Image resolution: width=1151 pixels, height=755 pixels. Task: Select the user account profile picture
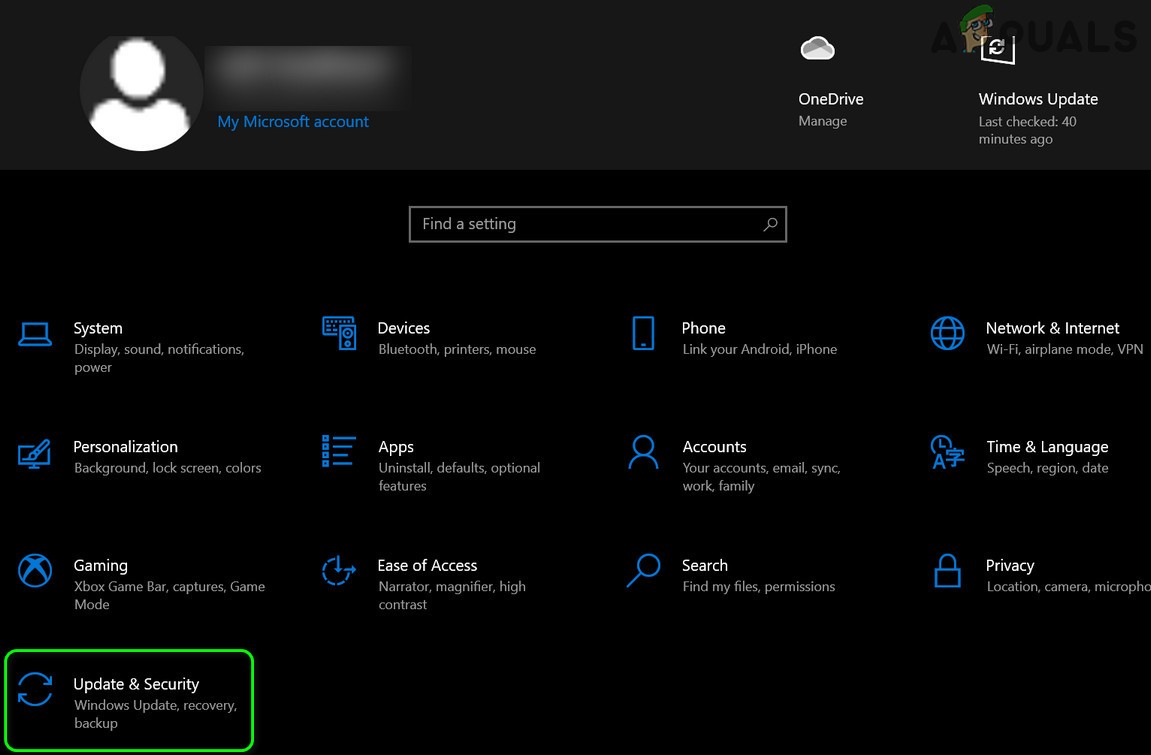tap(141, 91)
